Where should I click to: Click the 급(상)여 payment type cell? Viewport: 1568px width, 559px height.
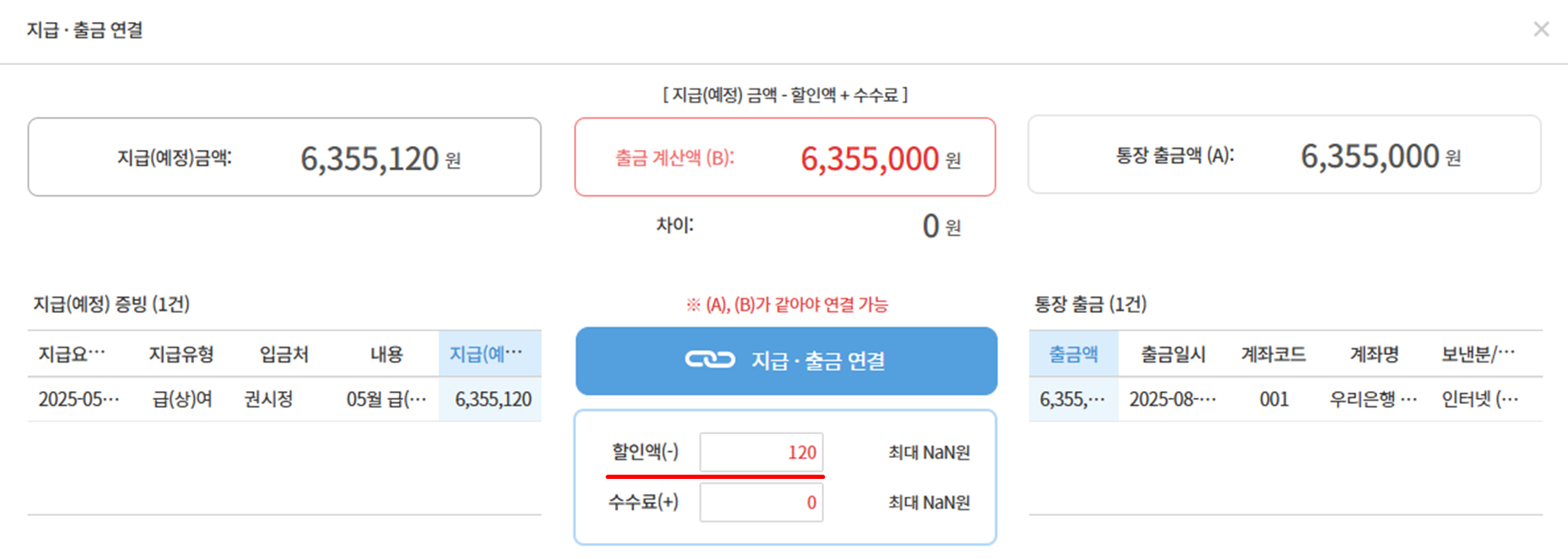[x=181, y=399]
